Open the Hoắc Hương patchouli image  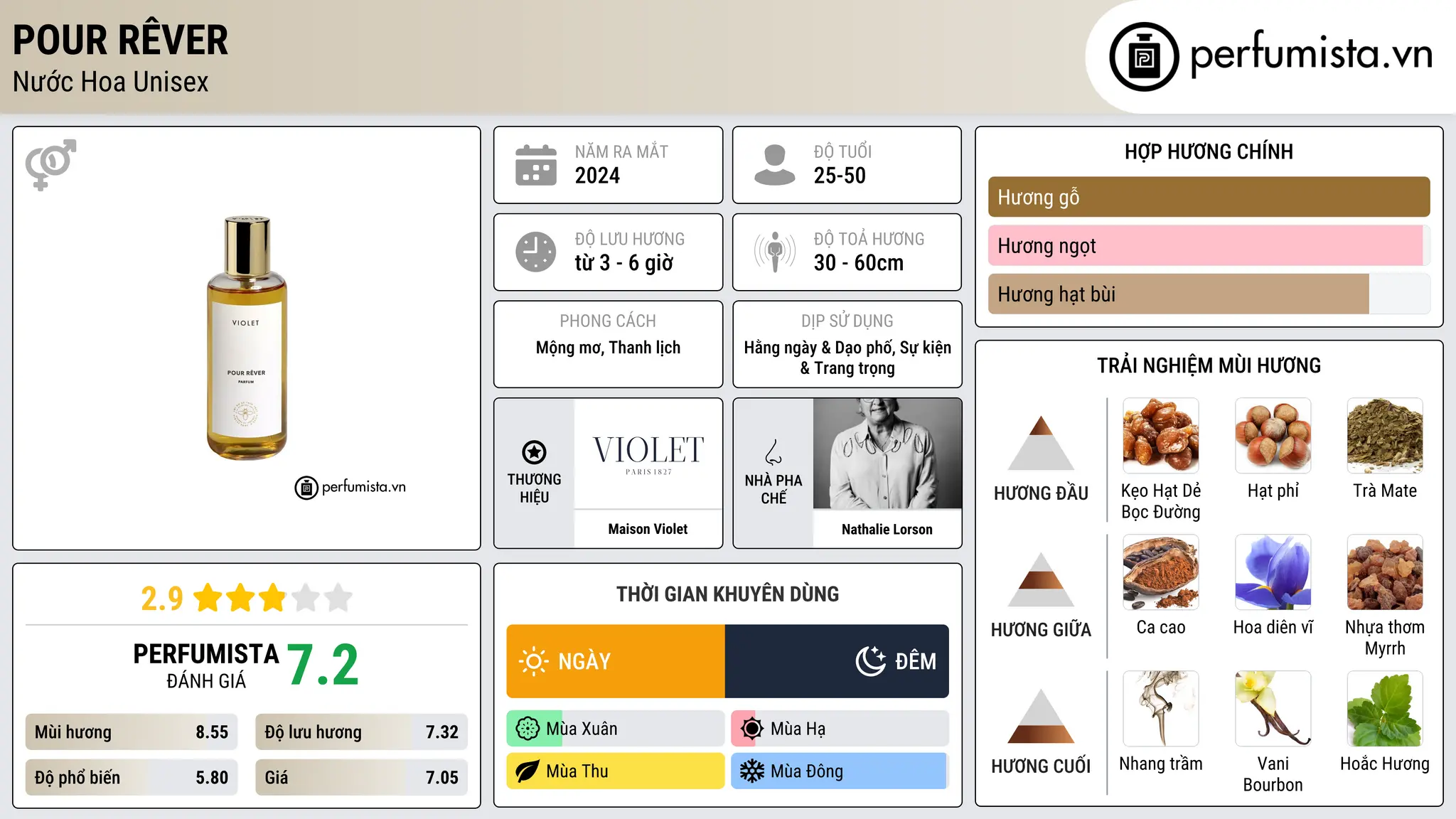(x=1385, y=709)
